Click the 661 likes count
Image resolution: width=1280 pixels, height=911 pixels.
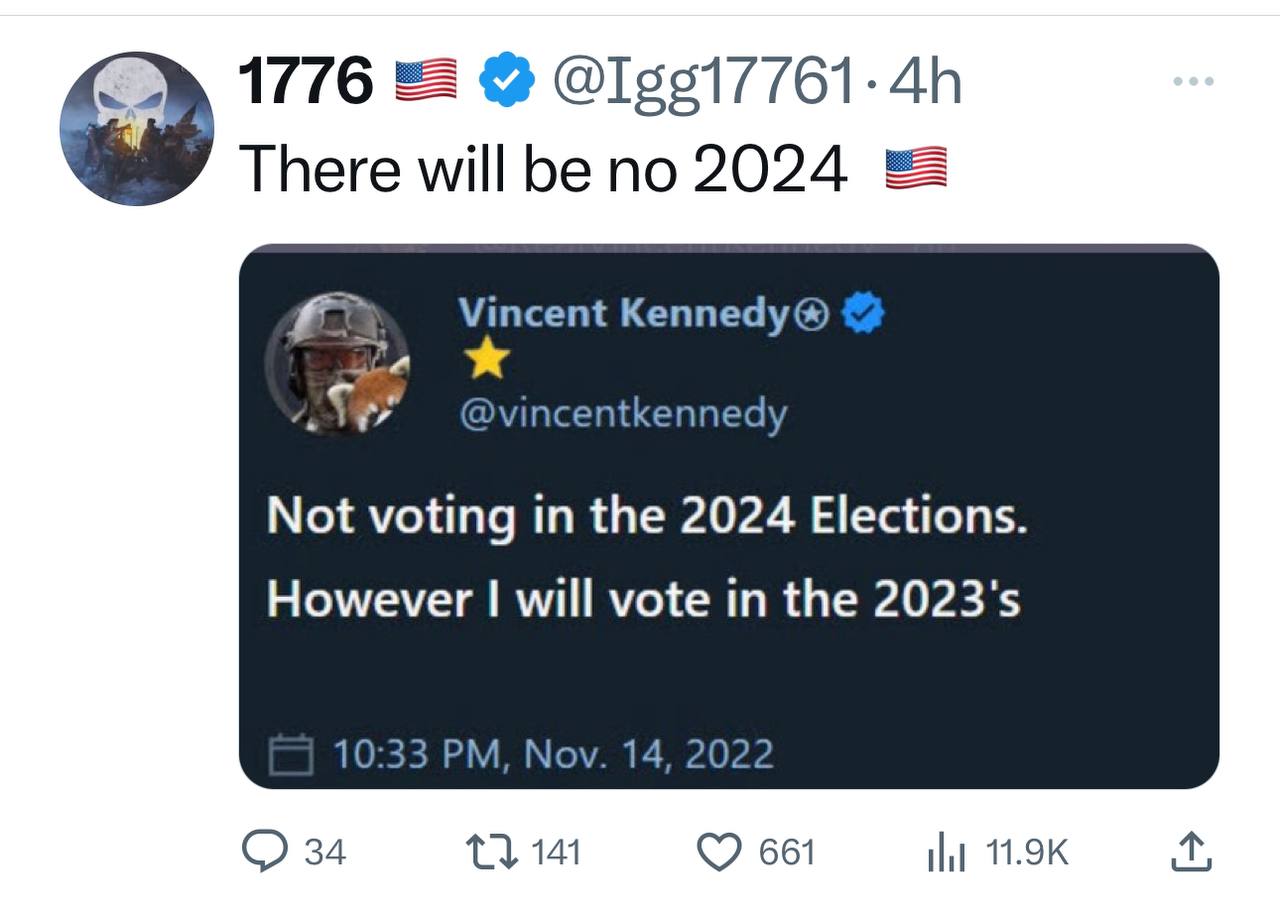coord(788,853)
